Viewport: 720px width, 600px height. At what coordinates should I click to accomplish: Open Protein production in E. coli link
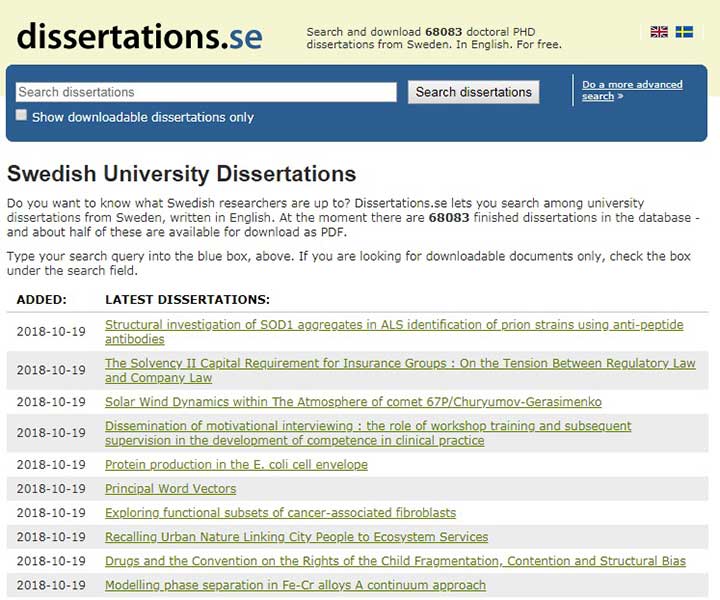[236, 465]
